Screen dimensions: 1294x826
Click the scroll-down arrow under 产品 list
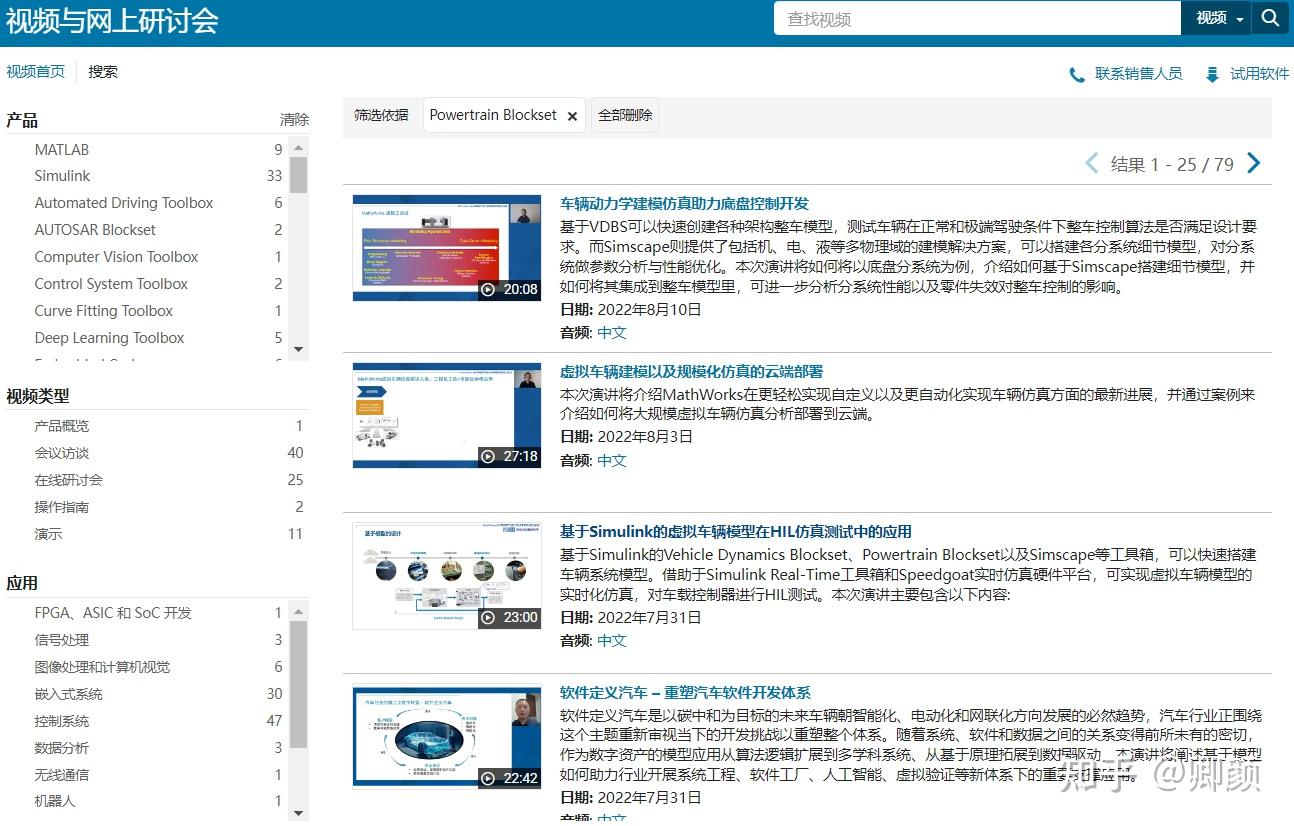[297, 349]
